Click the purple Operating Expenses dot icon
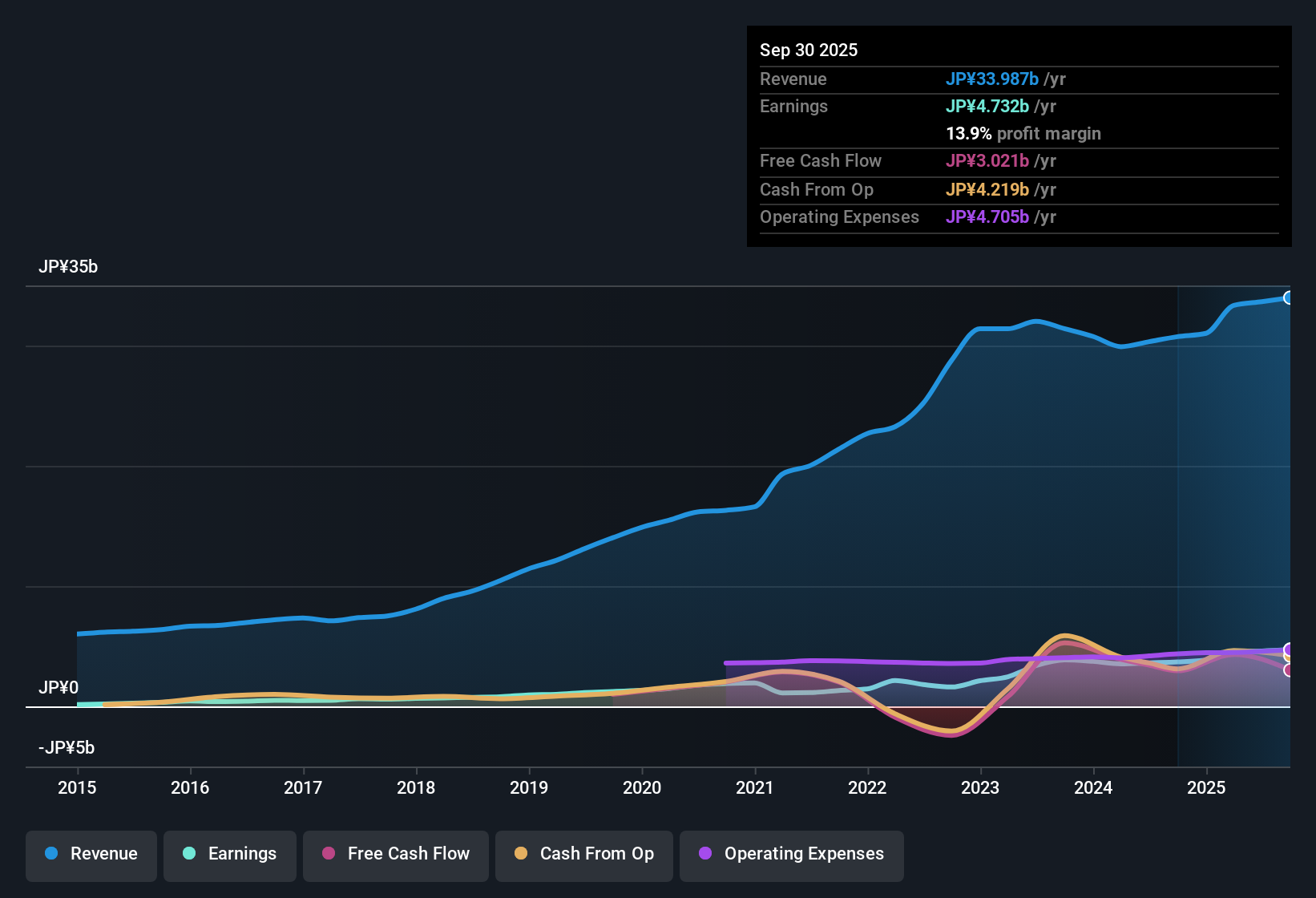This screenshot has height=898, width=1316. (705, 854)
